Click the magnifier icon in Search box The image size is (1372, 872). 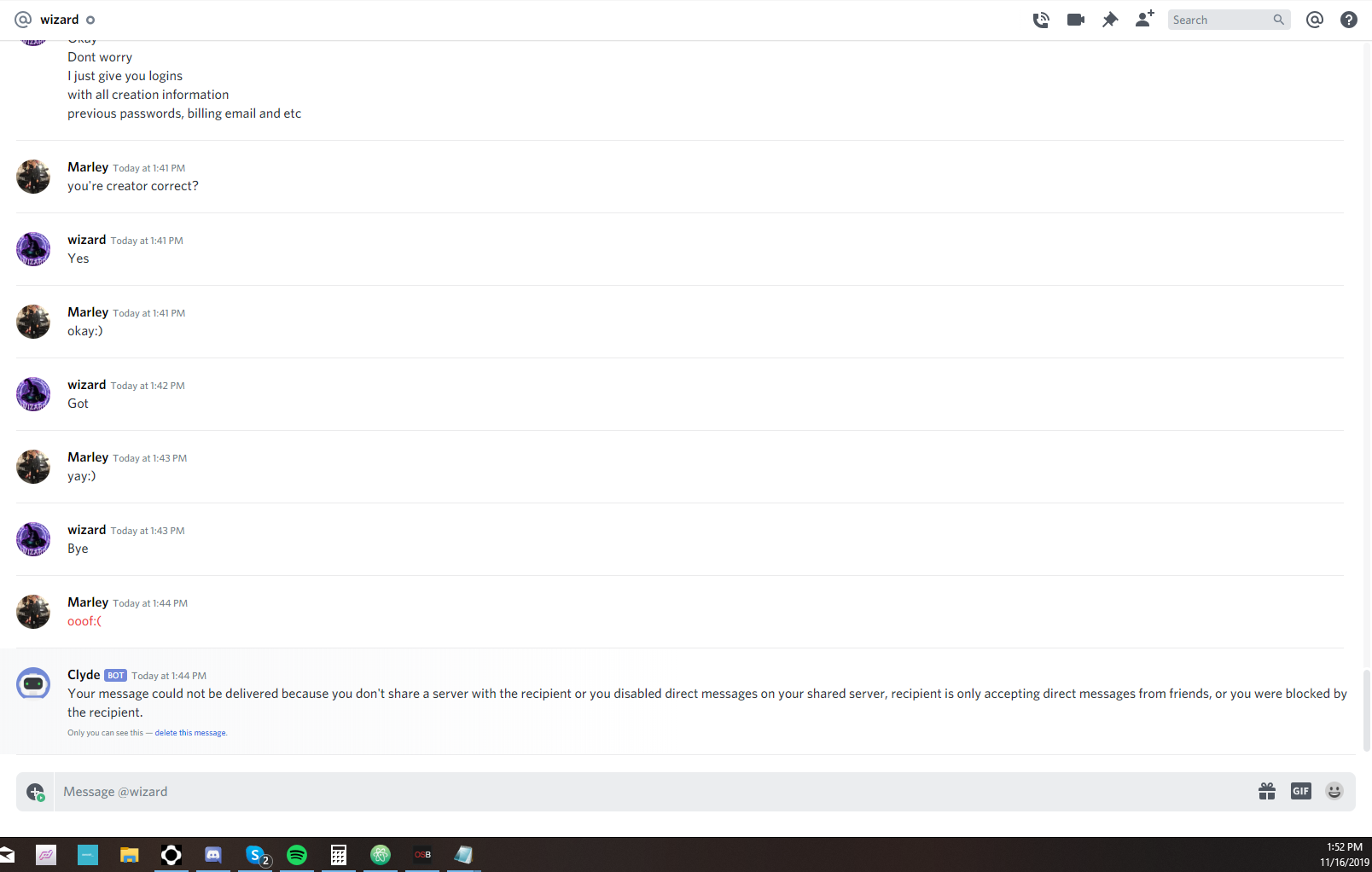coord(1278,20)
